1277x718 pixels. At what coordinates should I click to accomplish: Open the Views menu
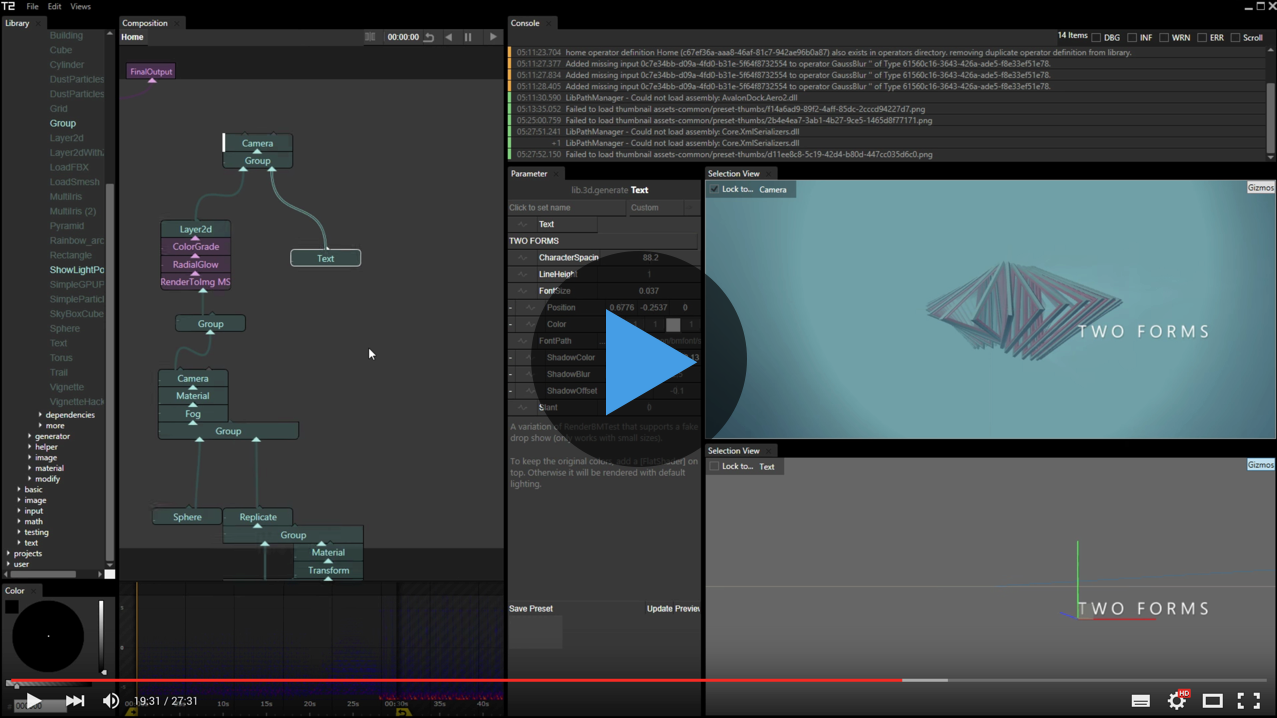tap(80, 7)
